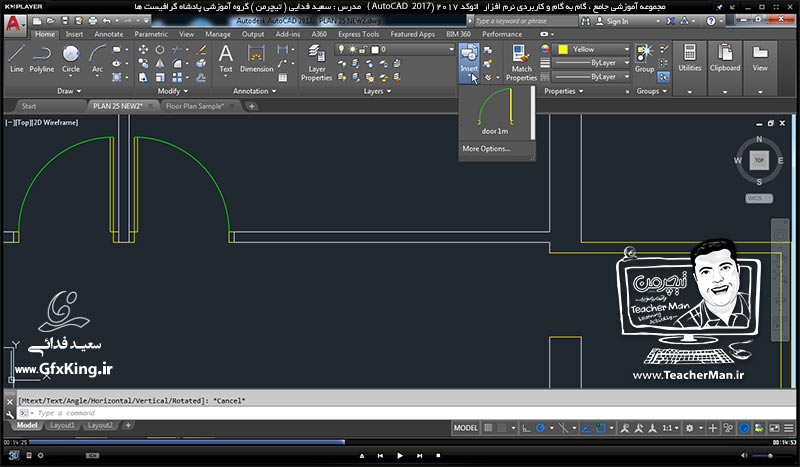
Task: Switch to the Manage ribbon tab
Action: coord(218,34)
